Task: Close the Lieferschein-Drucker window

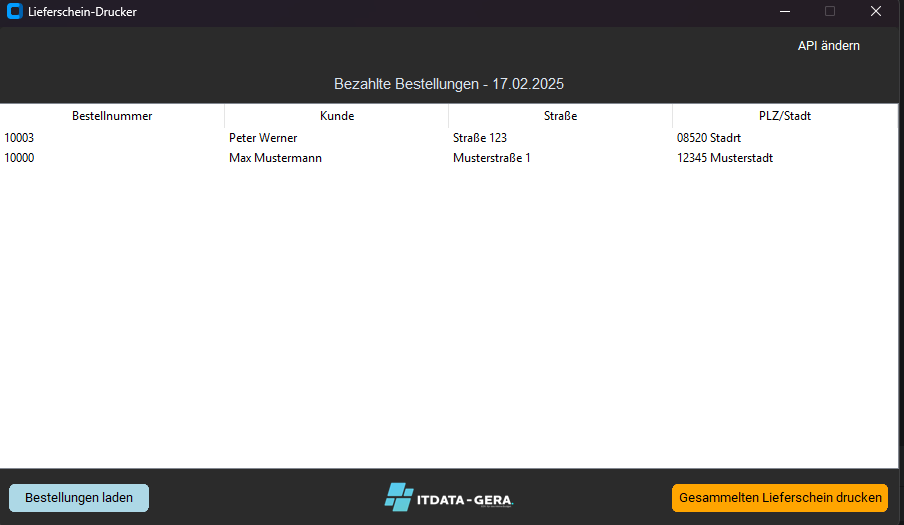Action: [875, 12]
